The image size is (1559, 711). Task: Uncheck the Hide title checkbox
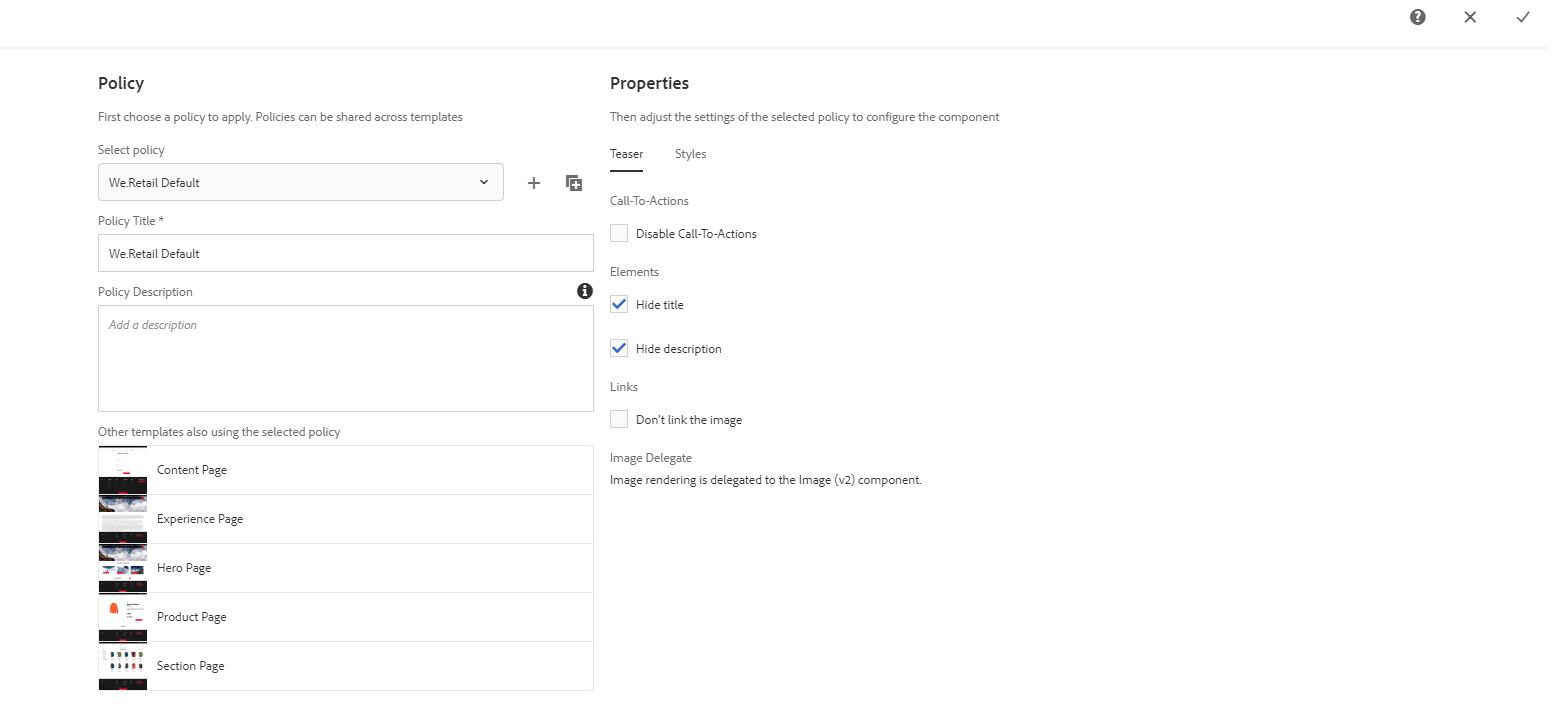click(x=620, y=305)
